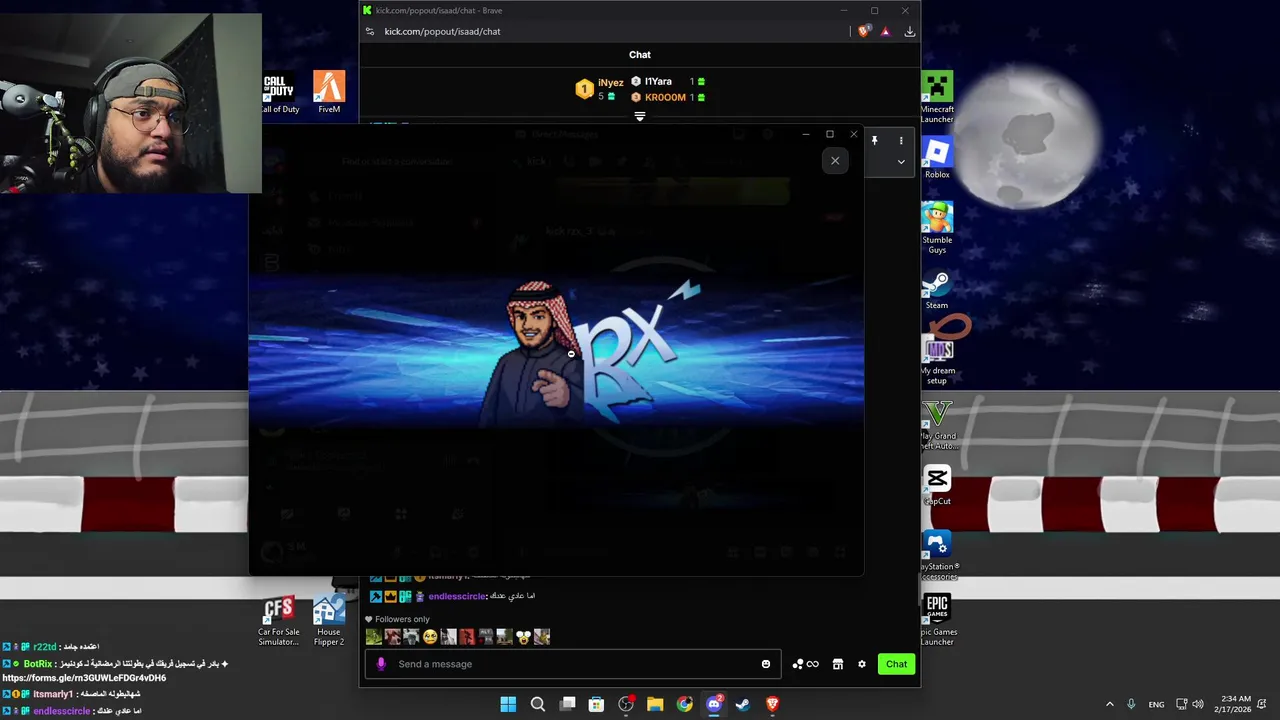Select the surprised emoji emote in quick emotes
This screenshot has height=720, width=1280.
tap(523, 636)
